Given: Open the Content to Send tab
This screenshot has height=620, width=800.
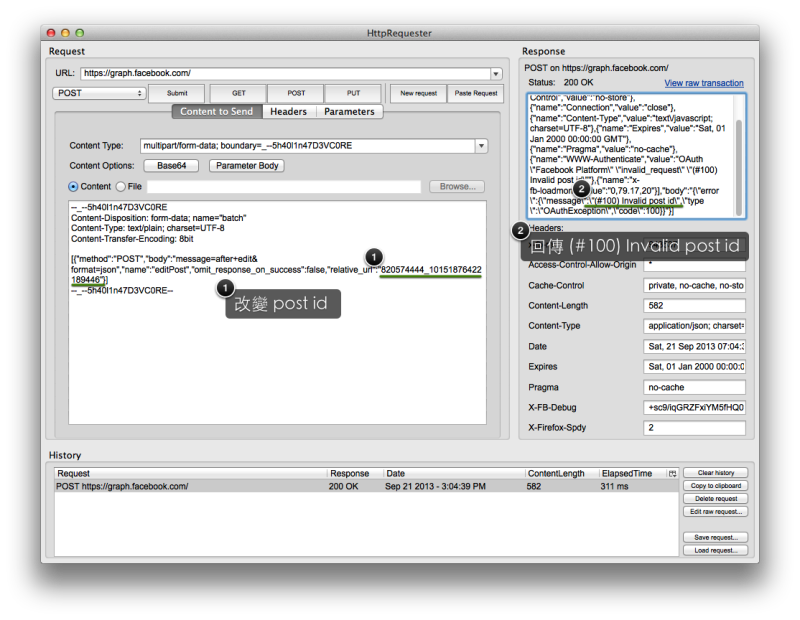Looking at the screenshot, I should coord(217,111).
